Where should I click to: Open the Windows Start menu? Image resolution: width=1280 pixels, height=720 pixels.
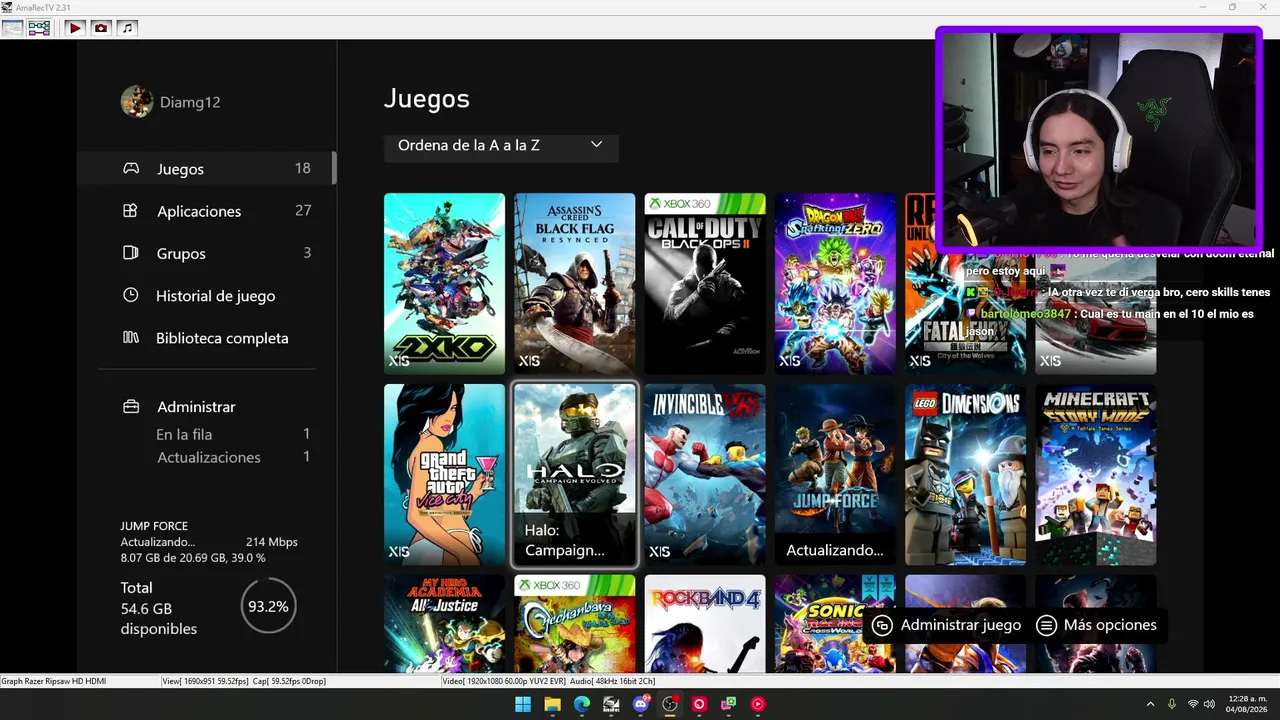(x=523, y=704)
